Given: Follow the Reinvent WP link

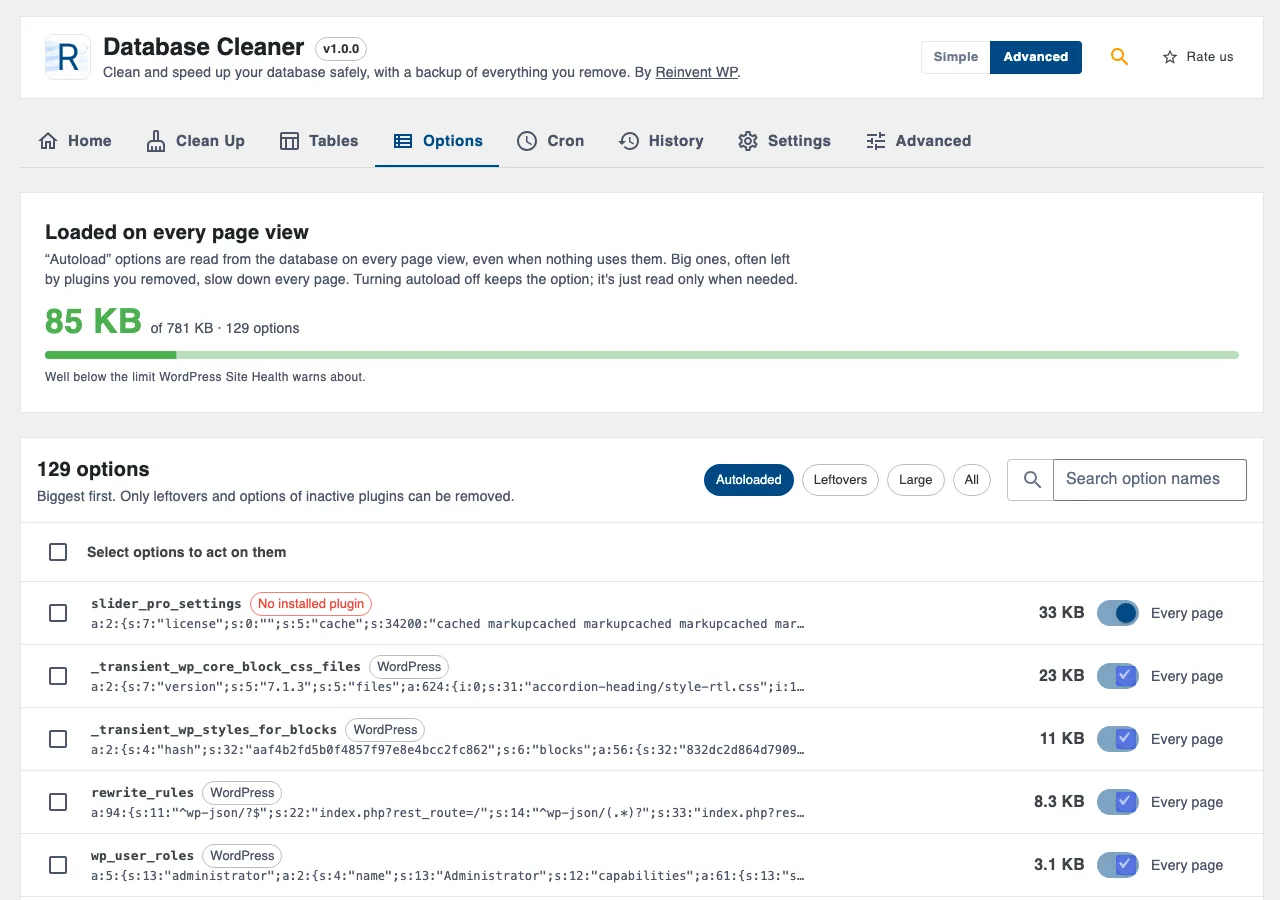Looking at the screenshot, I should (x=697, y=72).
